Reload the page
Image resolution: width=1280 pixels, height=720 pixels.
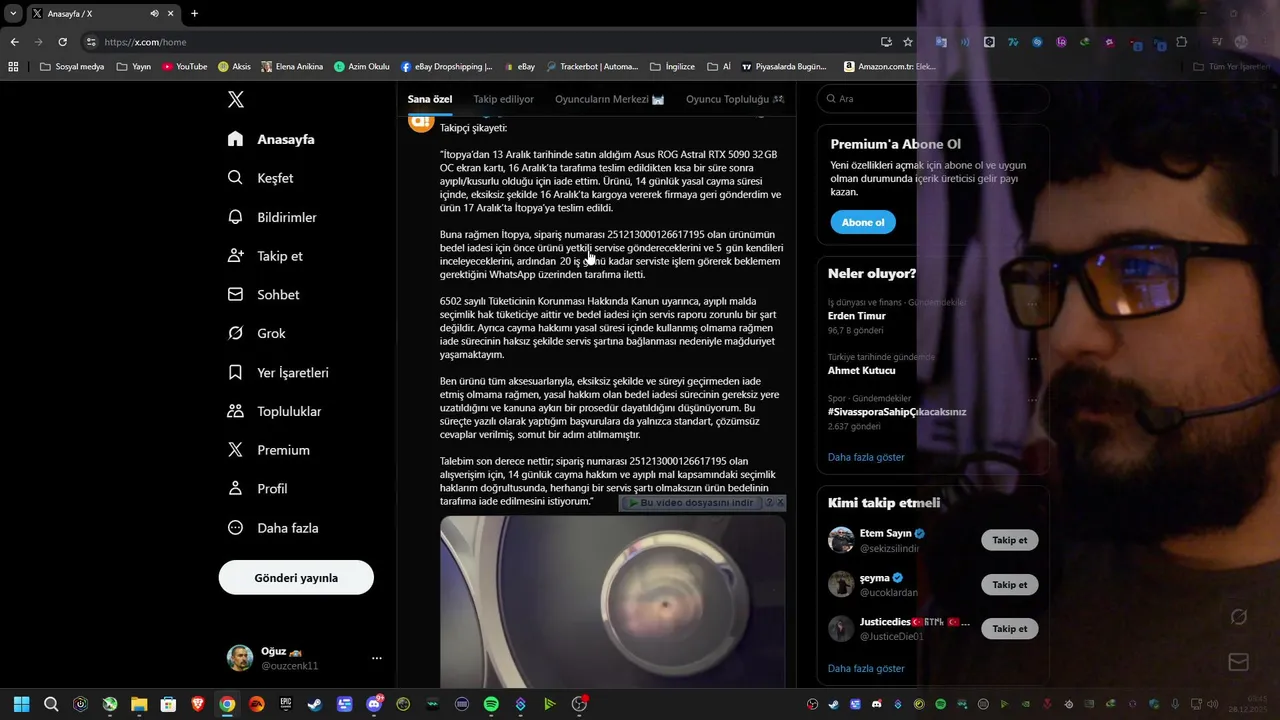pos(62,42)
